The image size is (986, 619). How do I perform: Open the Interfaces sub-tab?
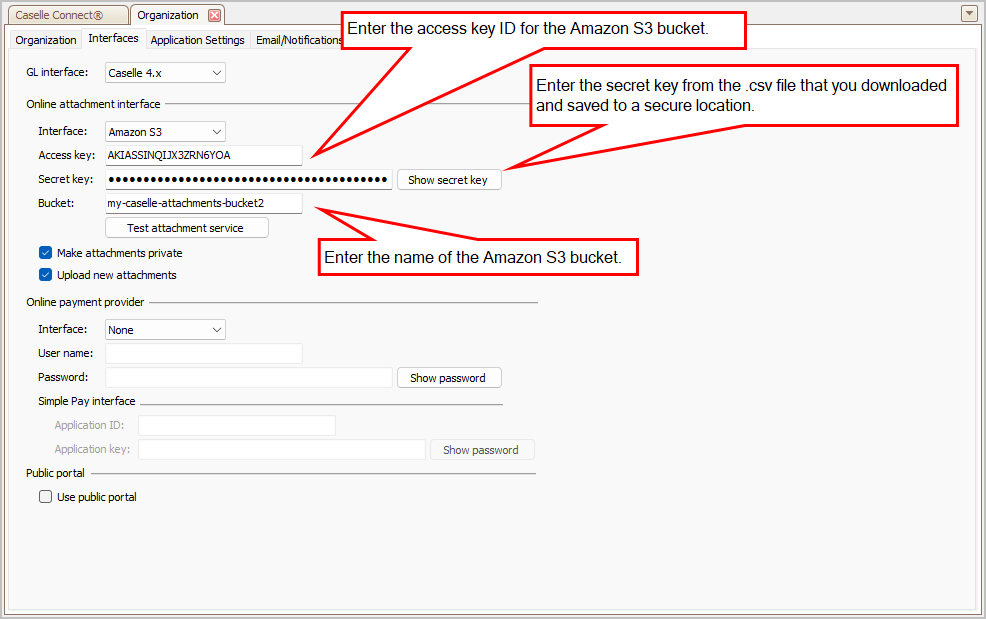coord(113,38)
